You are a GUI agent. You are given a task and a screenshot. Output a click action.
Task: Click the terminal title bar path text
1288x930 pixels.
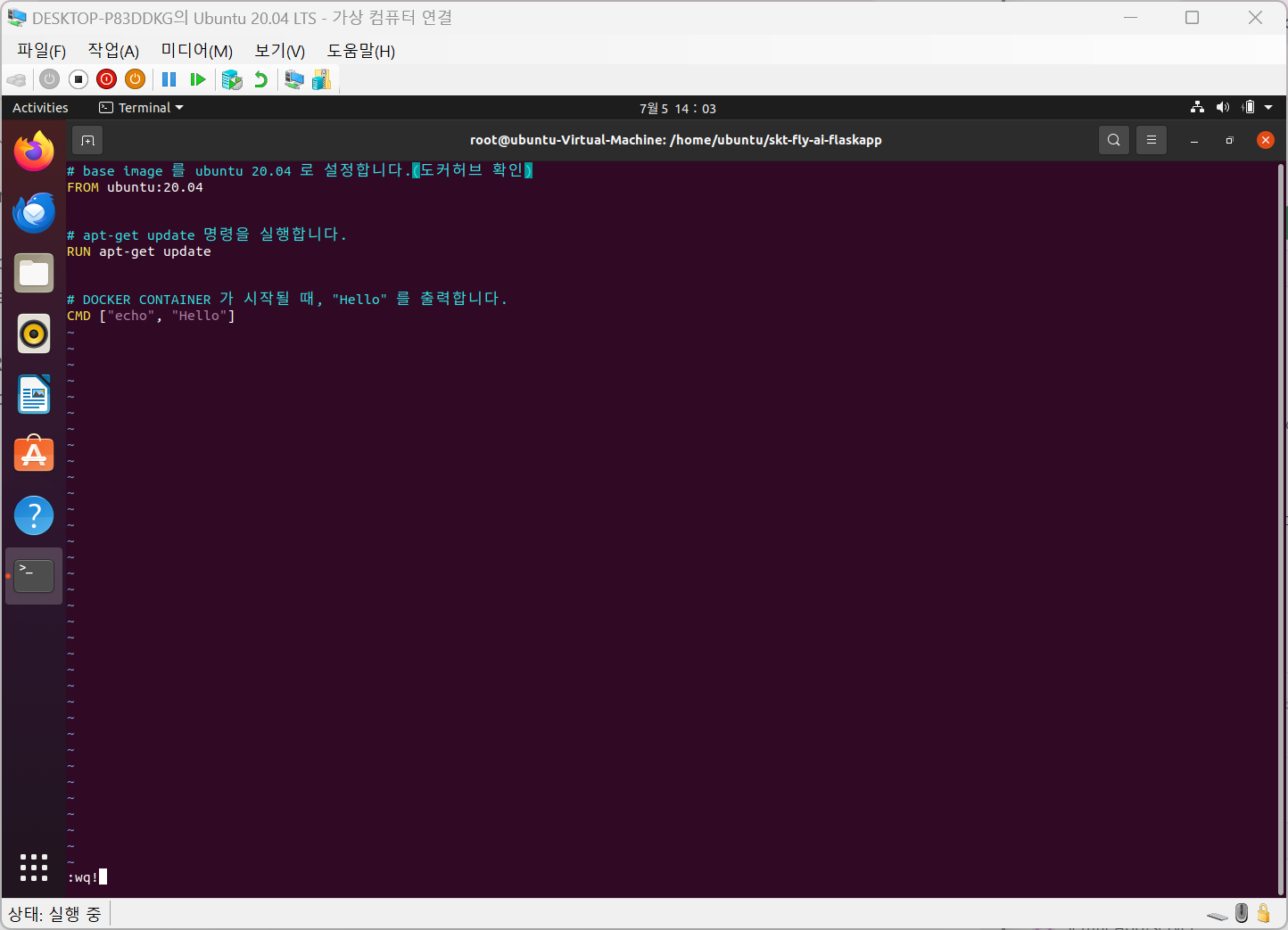tap(675, 140)
